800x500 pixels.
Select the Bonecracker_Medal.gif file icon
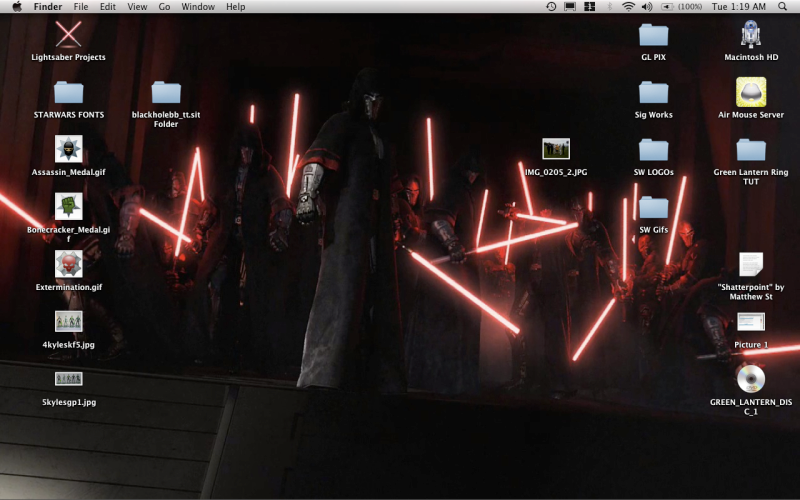point(68,207)
